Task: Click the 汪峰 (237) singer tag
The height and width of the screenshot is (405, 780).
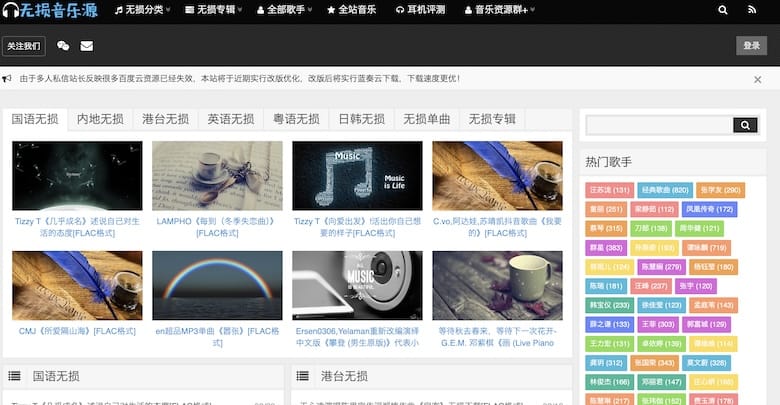Action: click(x=651, y=286)
